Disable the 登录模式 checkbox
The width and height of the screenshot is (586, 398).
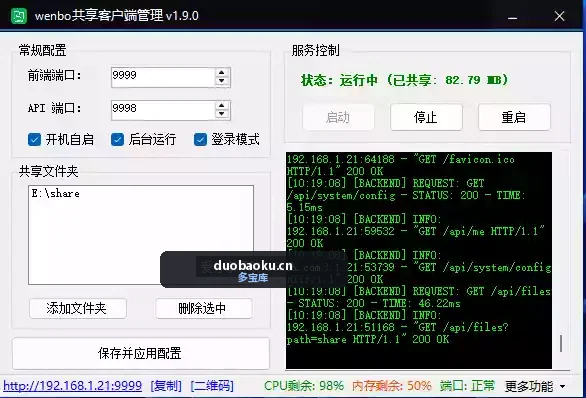(200, 139)
